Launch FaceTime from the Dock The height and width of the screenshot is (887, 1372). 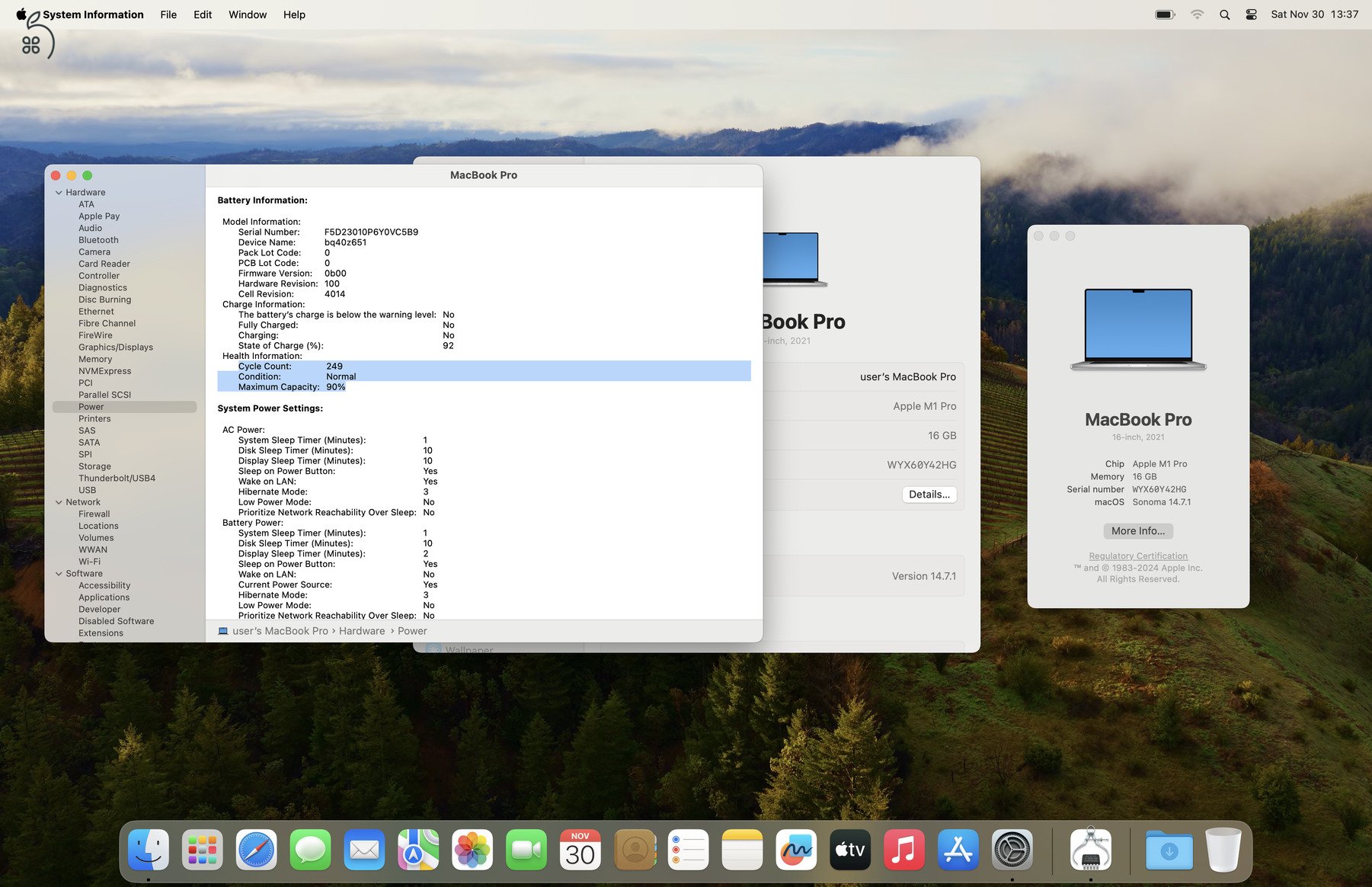pyautogui.click(x=526, y=850)
